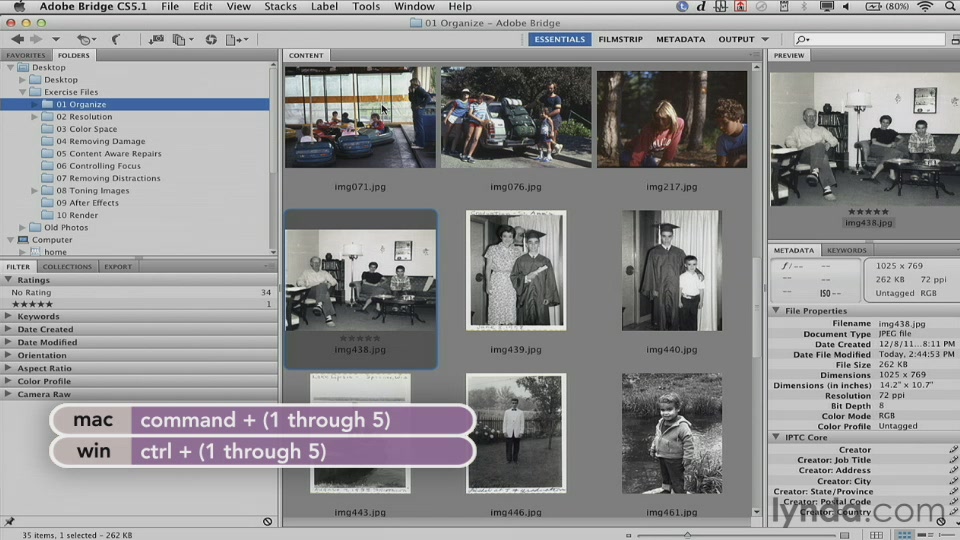Go back with the back arrow
This screenshot has width=960, height=540.
pyautogui.click(x=17, y=39)
